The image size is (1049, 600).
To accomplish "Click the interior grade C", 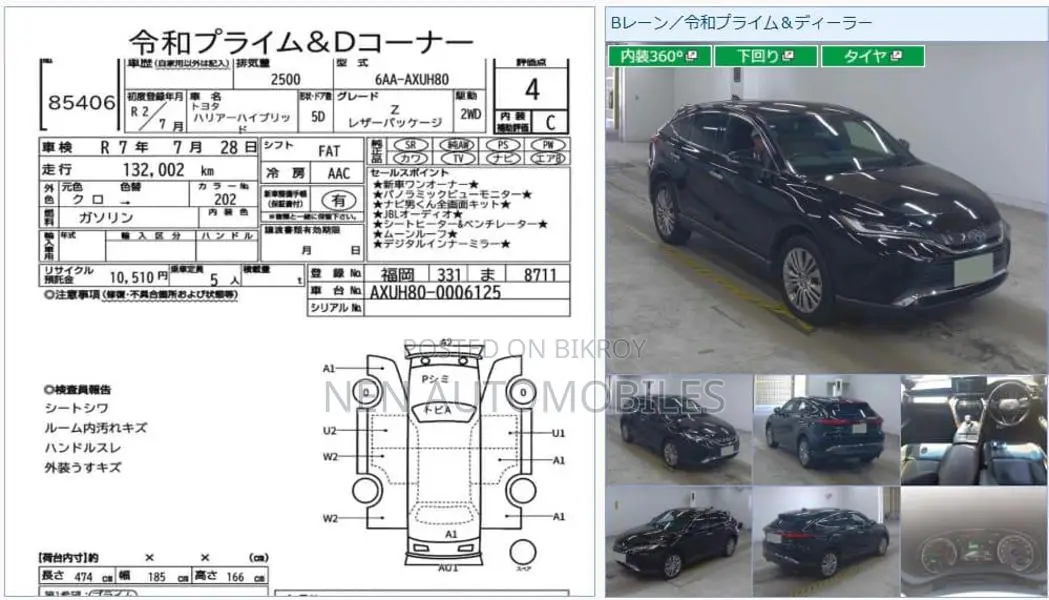I will tap(551, 122).
